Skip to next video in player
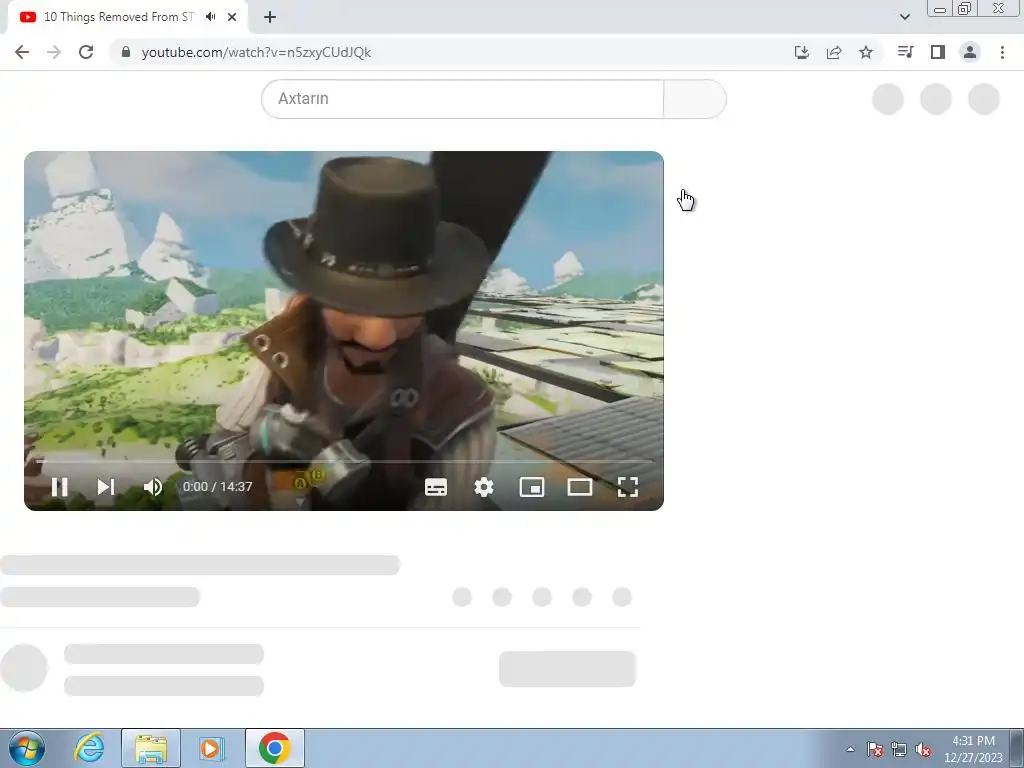Viewport: 1024px width, 768px height. coord(106,487)
